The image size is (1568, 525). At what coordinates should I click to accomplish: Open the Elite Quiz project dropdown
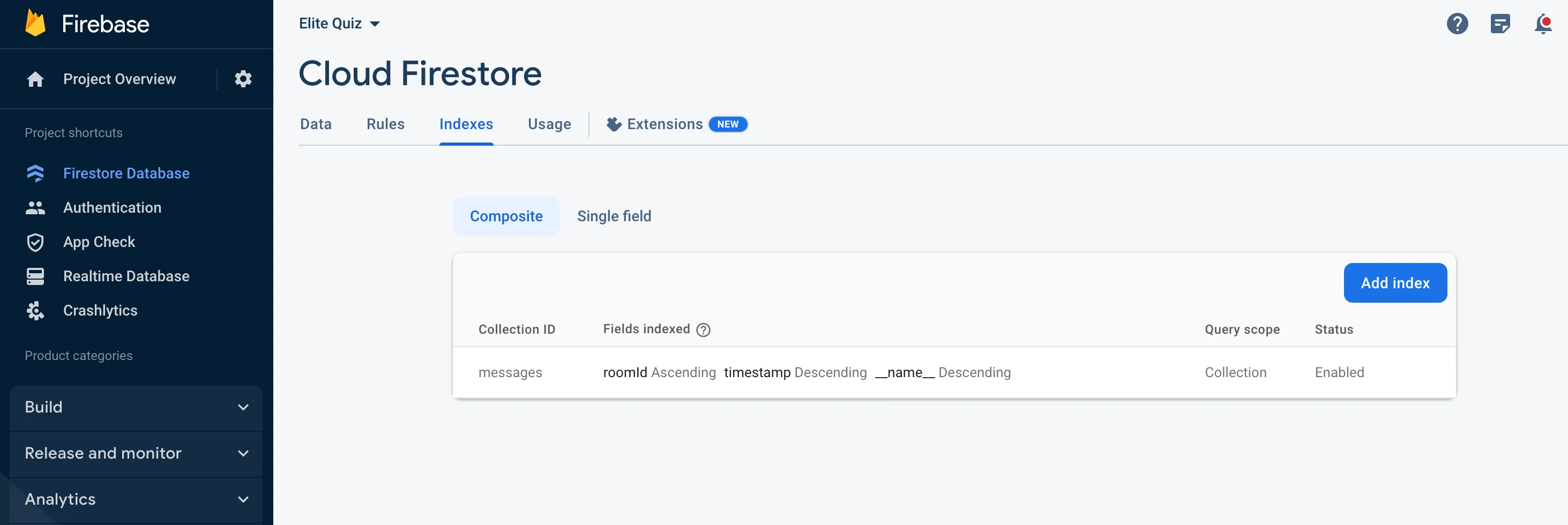[x=339, y=24]
